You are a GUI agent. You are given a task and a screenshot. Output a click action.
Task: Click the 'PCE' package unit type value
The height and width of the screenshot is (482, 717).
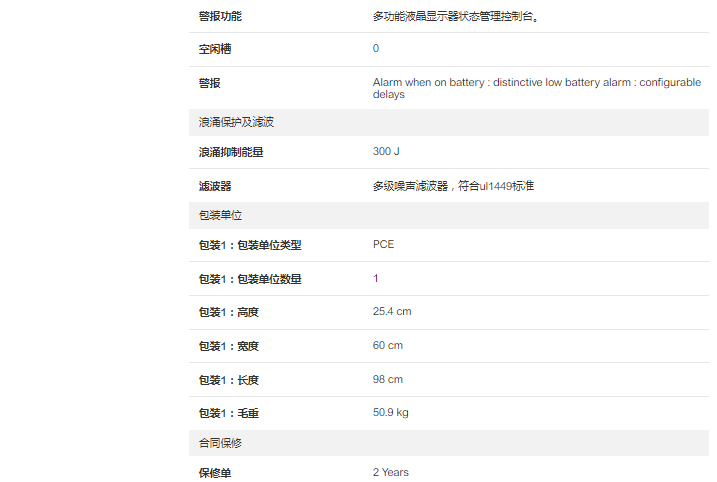(383, 244)
